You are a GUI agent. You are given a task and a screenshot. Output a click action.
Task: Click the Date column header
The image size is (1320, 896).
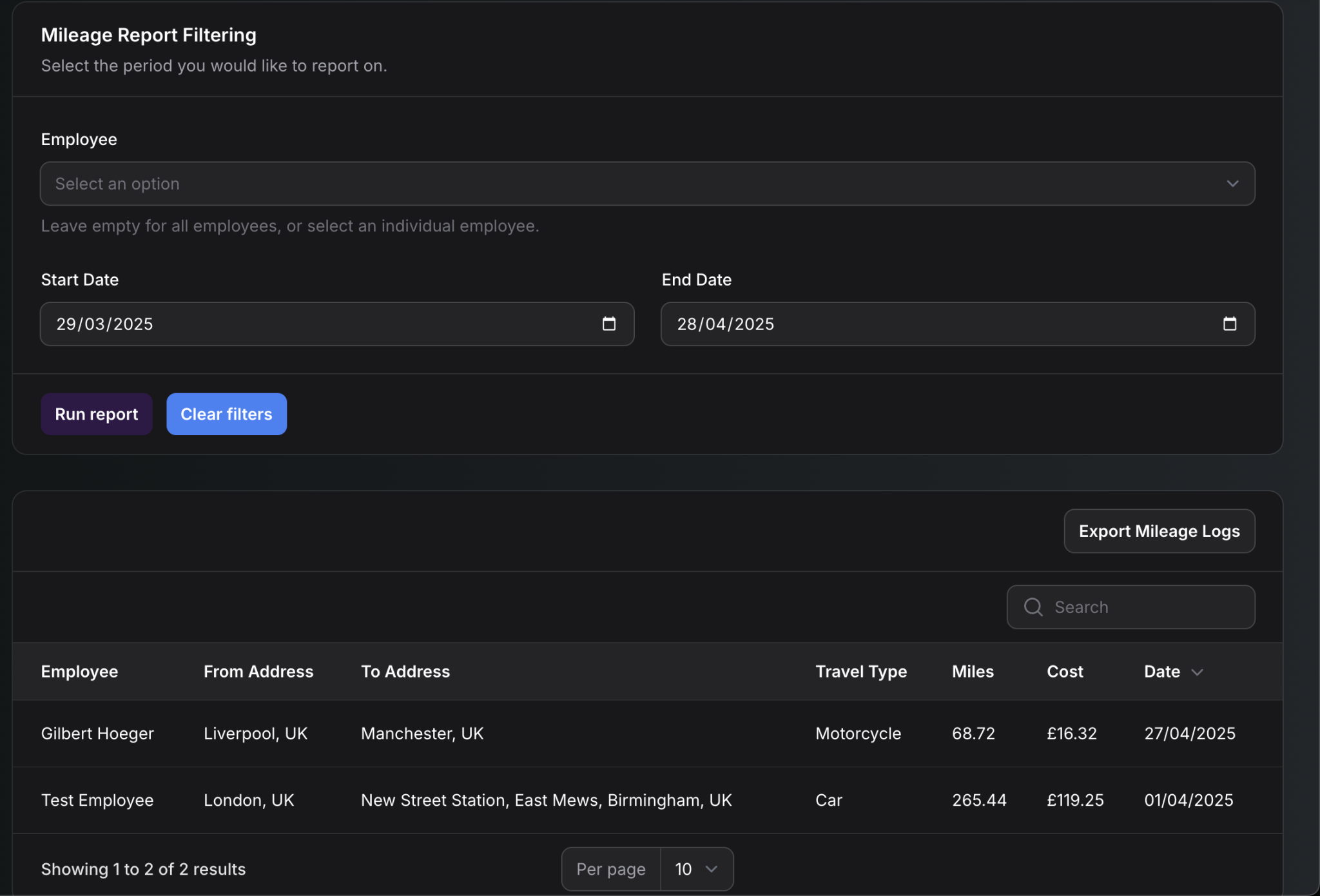click(x=1161, y=672)
